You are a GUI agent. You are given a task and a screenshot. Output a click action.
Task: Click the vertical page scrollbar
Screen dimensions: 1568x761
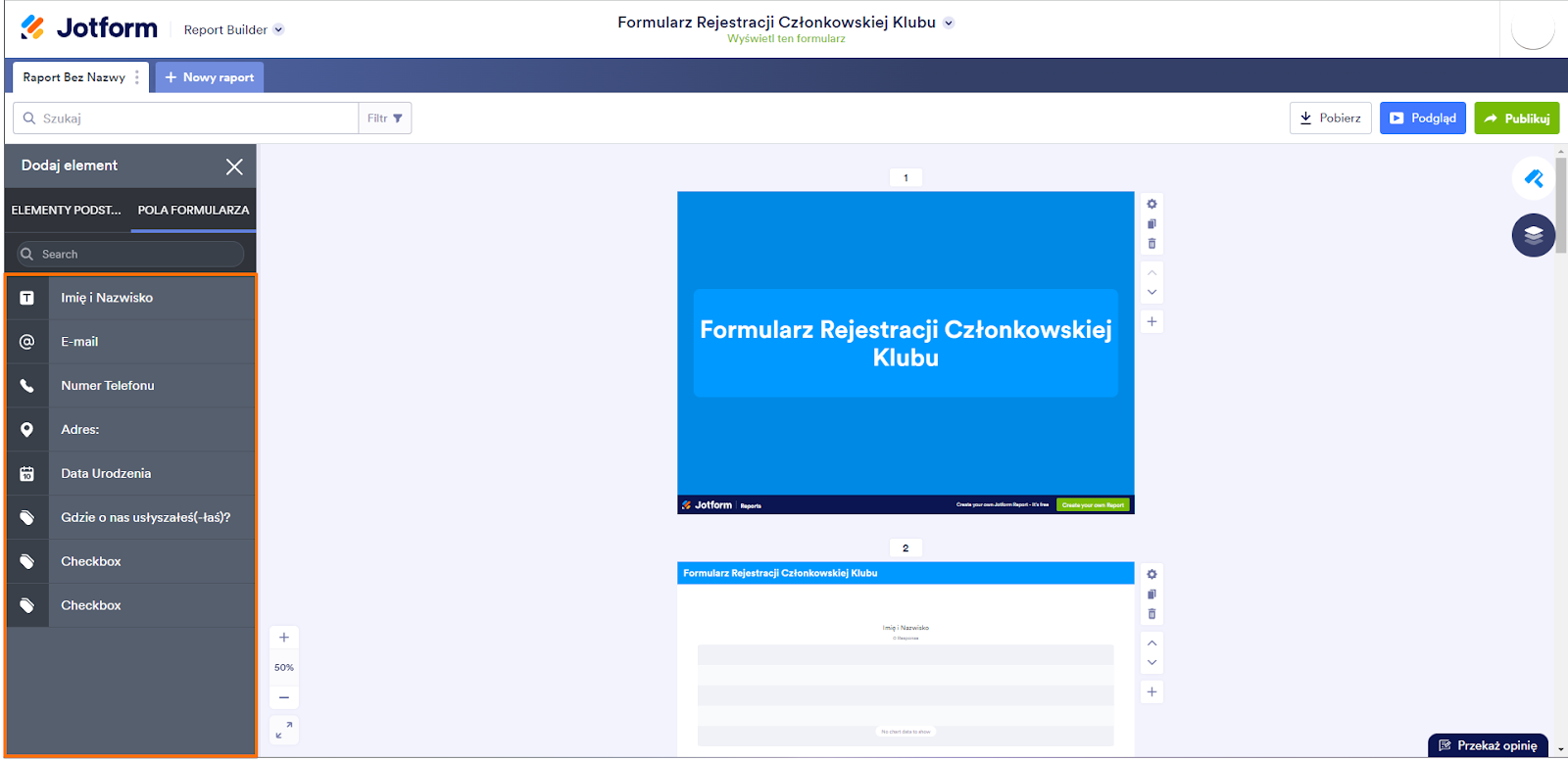(x=1561, y=206)
